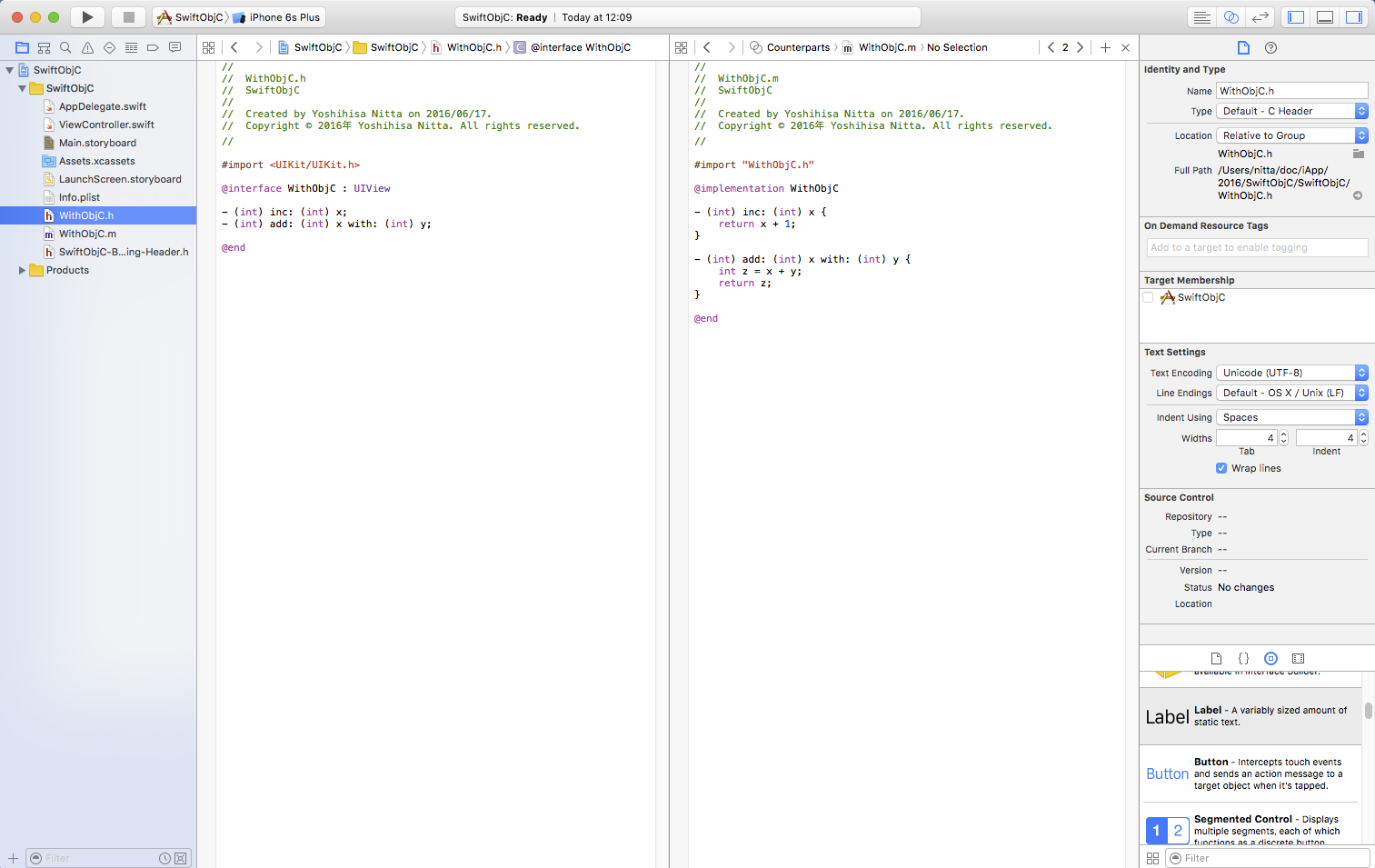Open the Line Endings dropdown
The width and height of the screenshot is (1375, 868).
pos(1291,393)
